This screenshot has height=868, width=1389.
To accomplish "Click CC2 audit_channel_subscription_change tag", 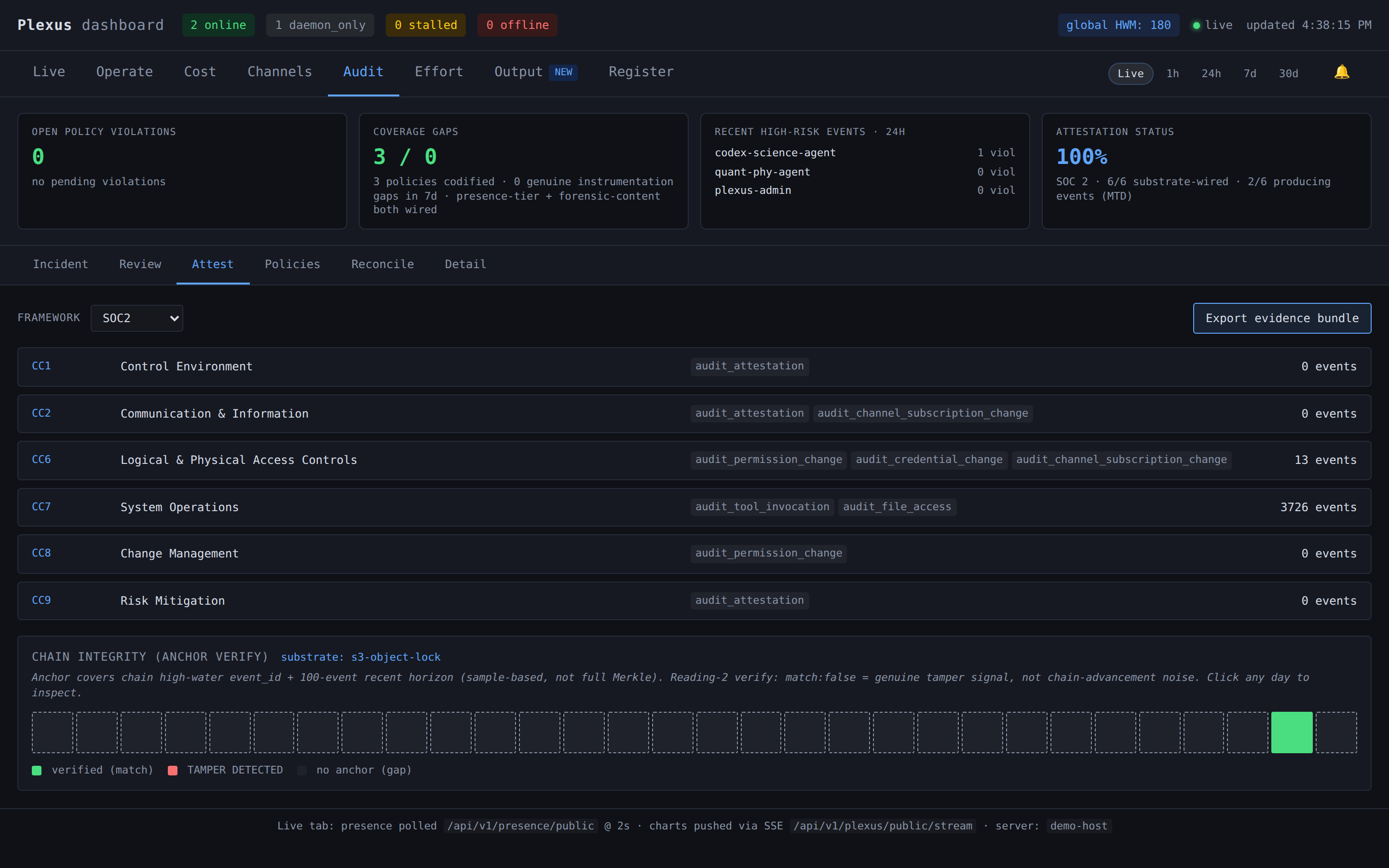I will (923, 413).
